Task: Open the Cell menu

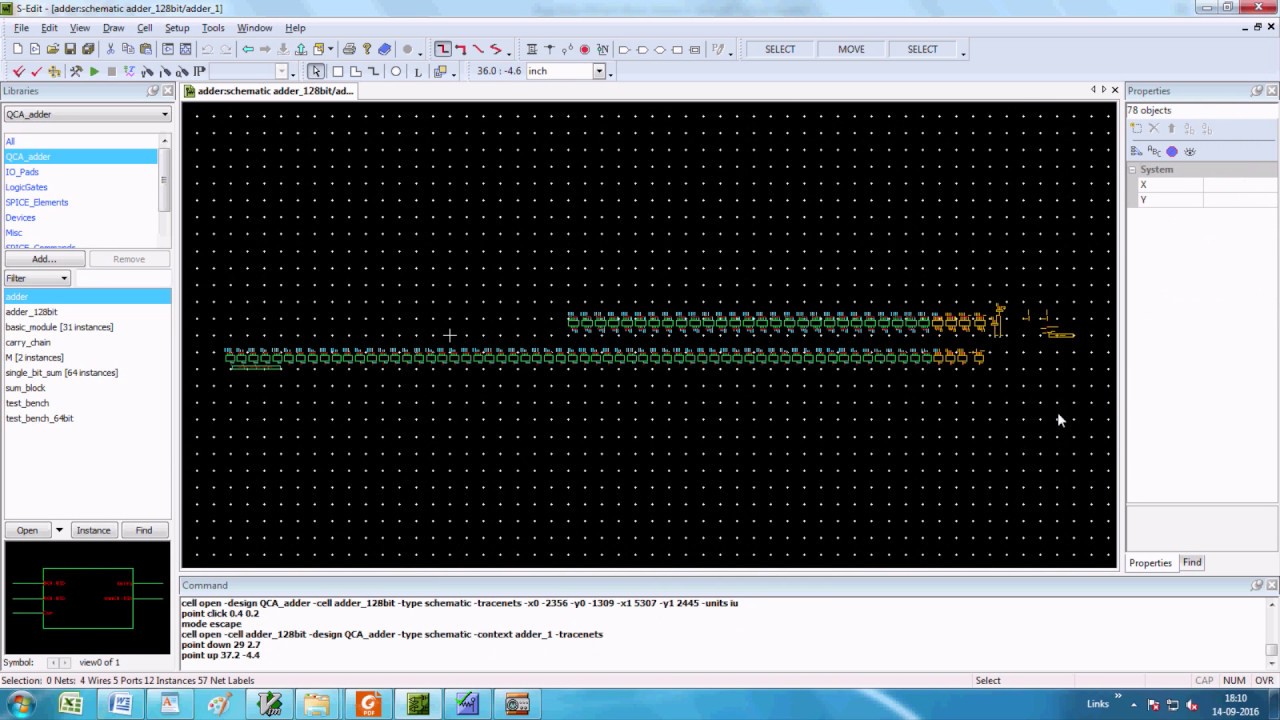Action: coord(145,28)
